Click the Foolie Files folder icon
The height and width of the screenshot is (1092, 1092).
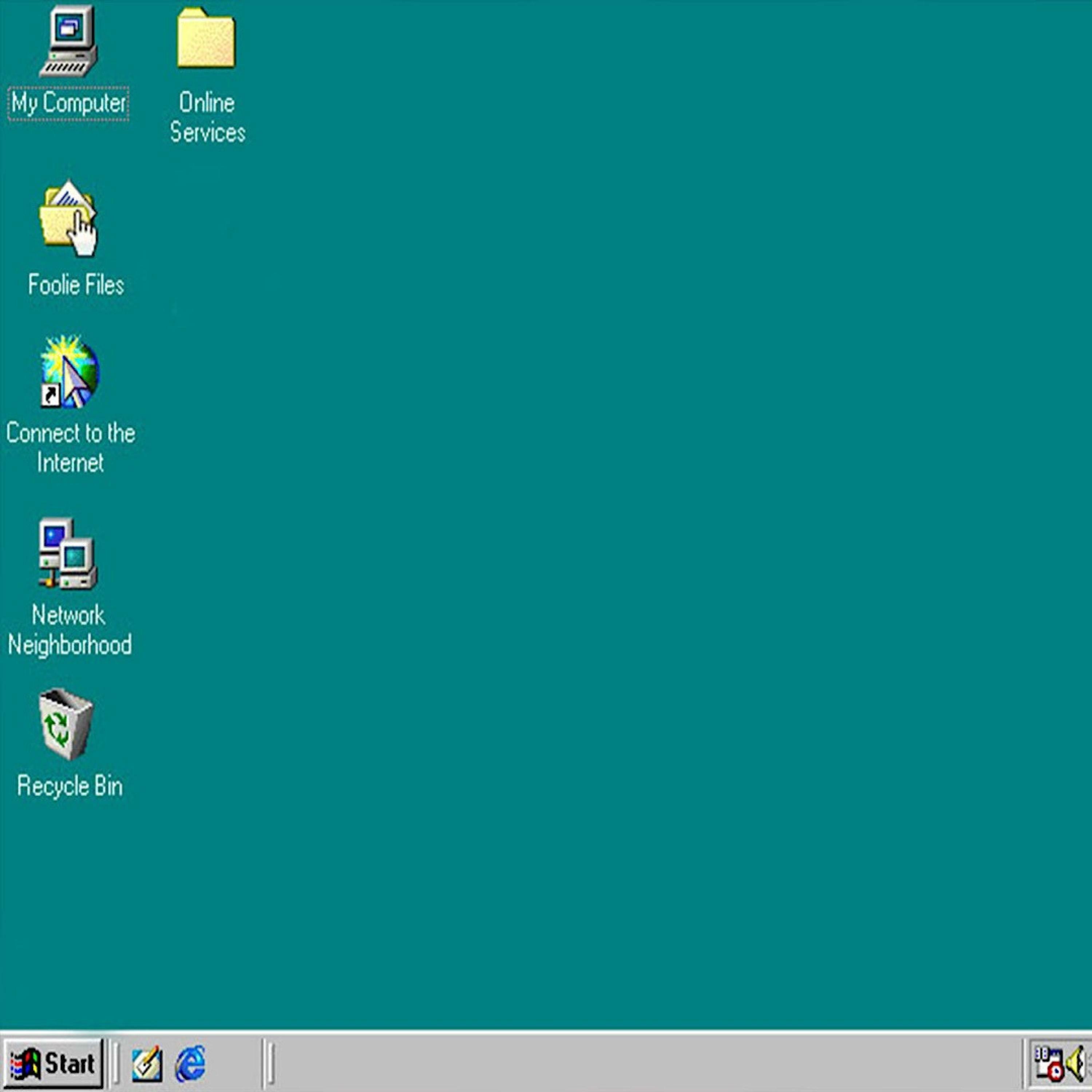68,219
